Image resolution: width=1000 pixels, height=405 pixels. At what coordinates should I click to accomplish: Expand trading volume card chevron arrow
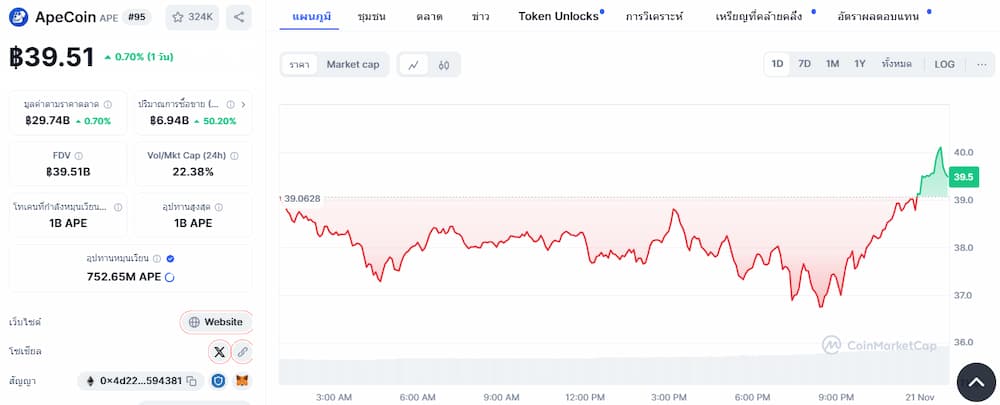244,105
